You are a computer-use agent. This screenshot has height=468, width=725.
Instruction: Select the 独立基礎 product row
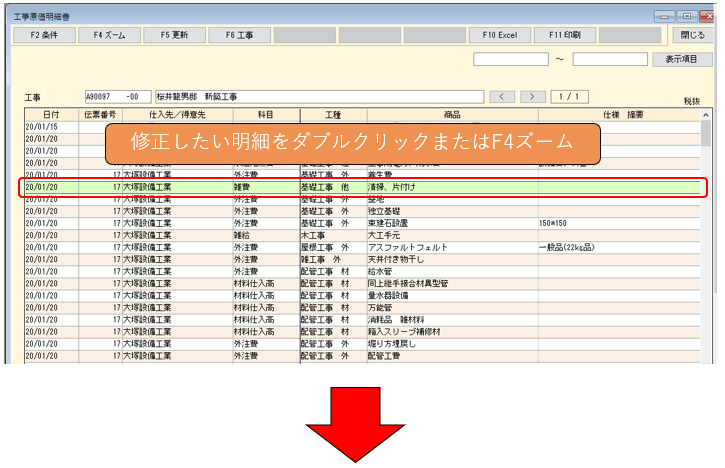(x=363, y=211)
